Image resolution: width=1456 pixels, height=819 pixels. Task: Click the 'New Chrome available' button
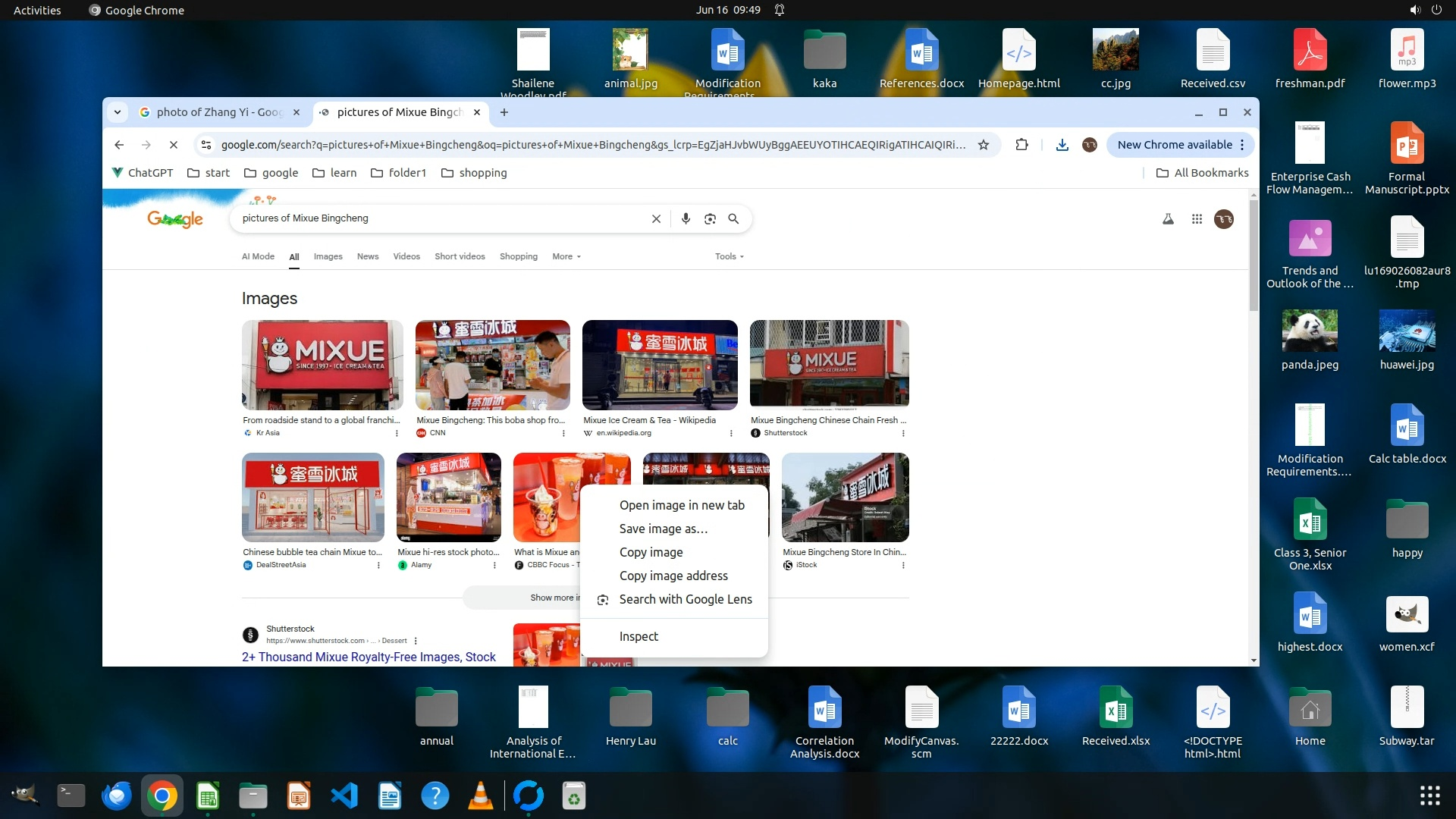pyautogui.click(x=1174, y=145)
